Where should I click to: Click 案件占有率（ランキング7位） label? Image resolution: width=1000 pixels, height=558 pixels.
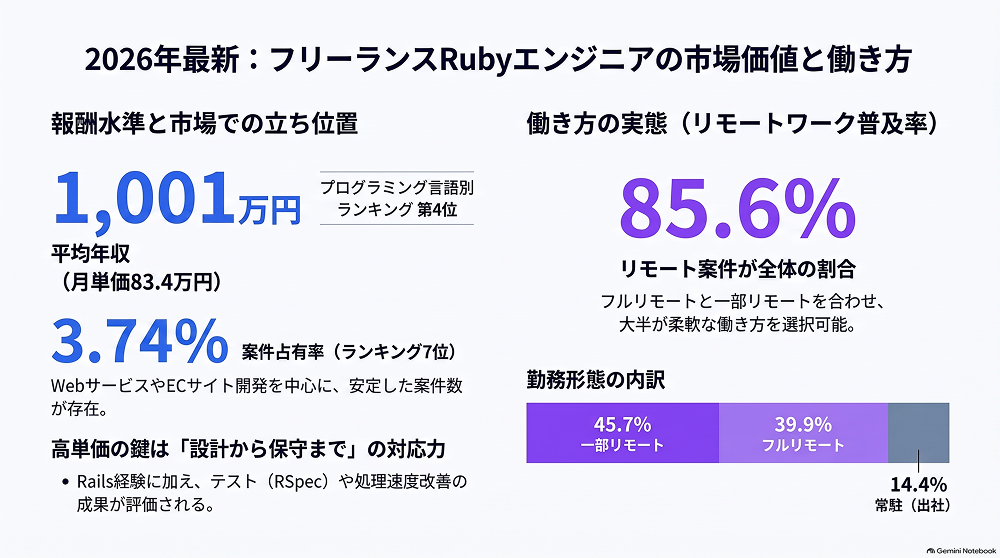pyautogui.click(x=349, y=352)
